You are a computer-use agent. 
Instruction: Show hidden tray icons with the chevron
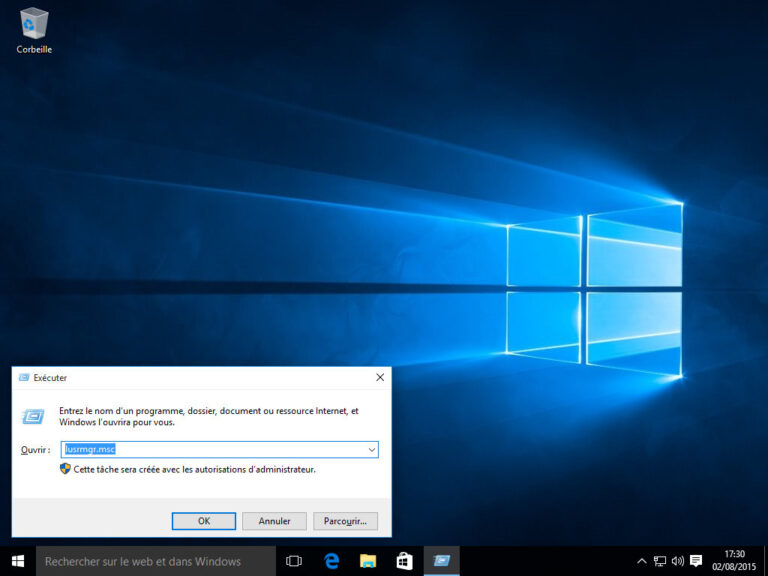click(x=642, y=561)
